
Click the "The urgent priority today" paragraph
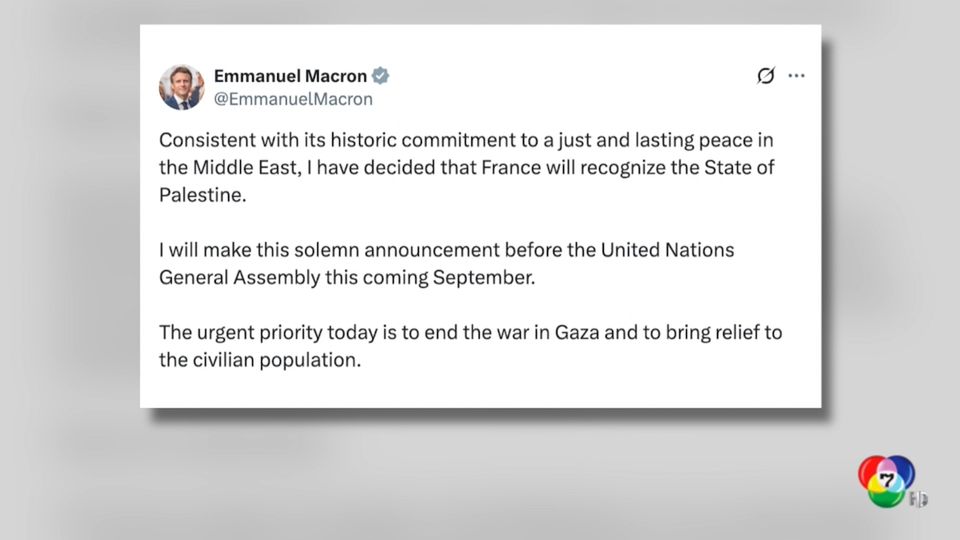[x=470, y=346]
